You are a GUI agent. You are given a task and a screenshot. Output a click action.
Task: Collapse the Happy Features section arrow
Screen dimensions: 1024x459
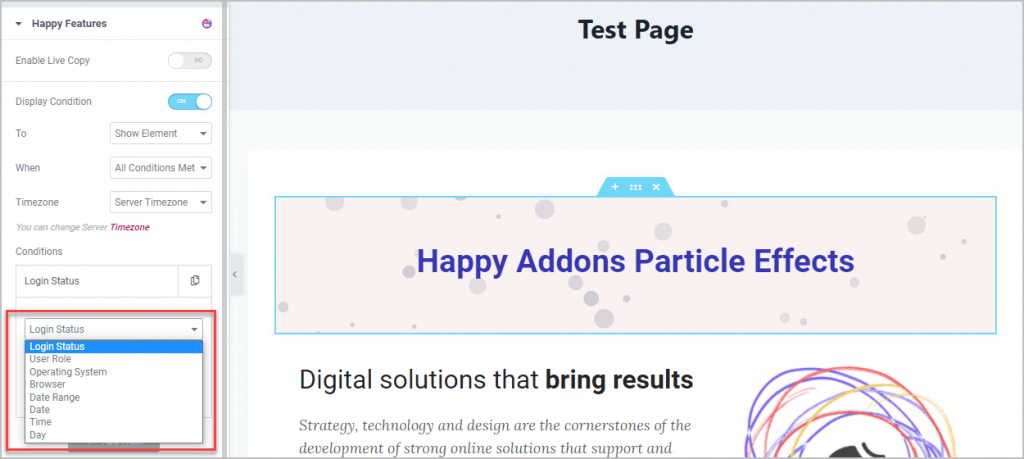tap(18, 23)
